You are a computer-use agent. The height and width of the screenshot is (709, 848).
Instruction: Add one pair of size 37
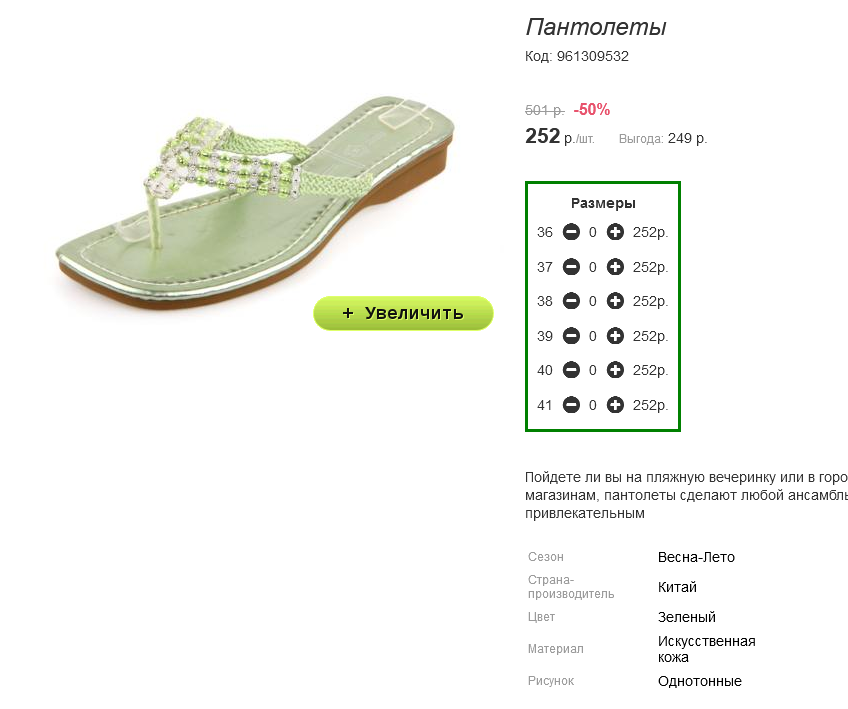pyautogui.click(x=615, y=267)
